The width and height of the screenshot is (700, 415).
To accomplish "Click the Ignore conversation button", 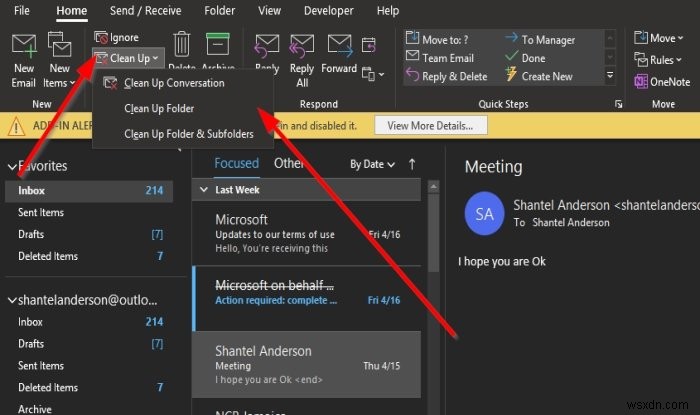I will pos(117,37).
